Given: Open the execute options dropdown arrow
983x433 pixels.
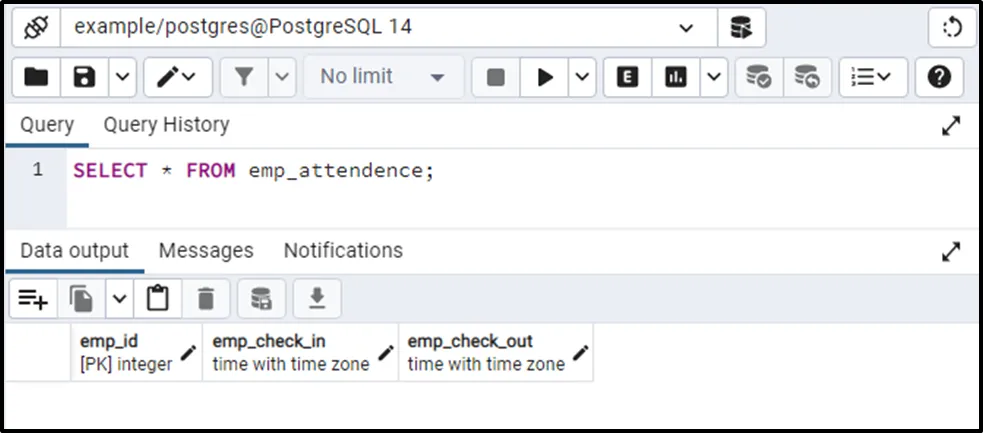Looking at the screenshot, I should coord(583,77).
